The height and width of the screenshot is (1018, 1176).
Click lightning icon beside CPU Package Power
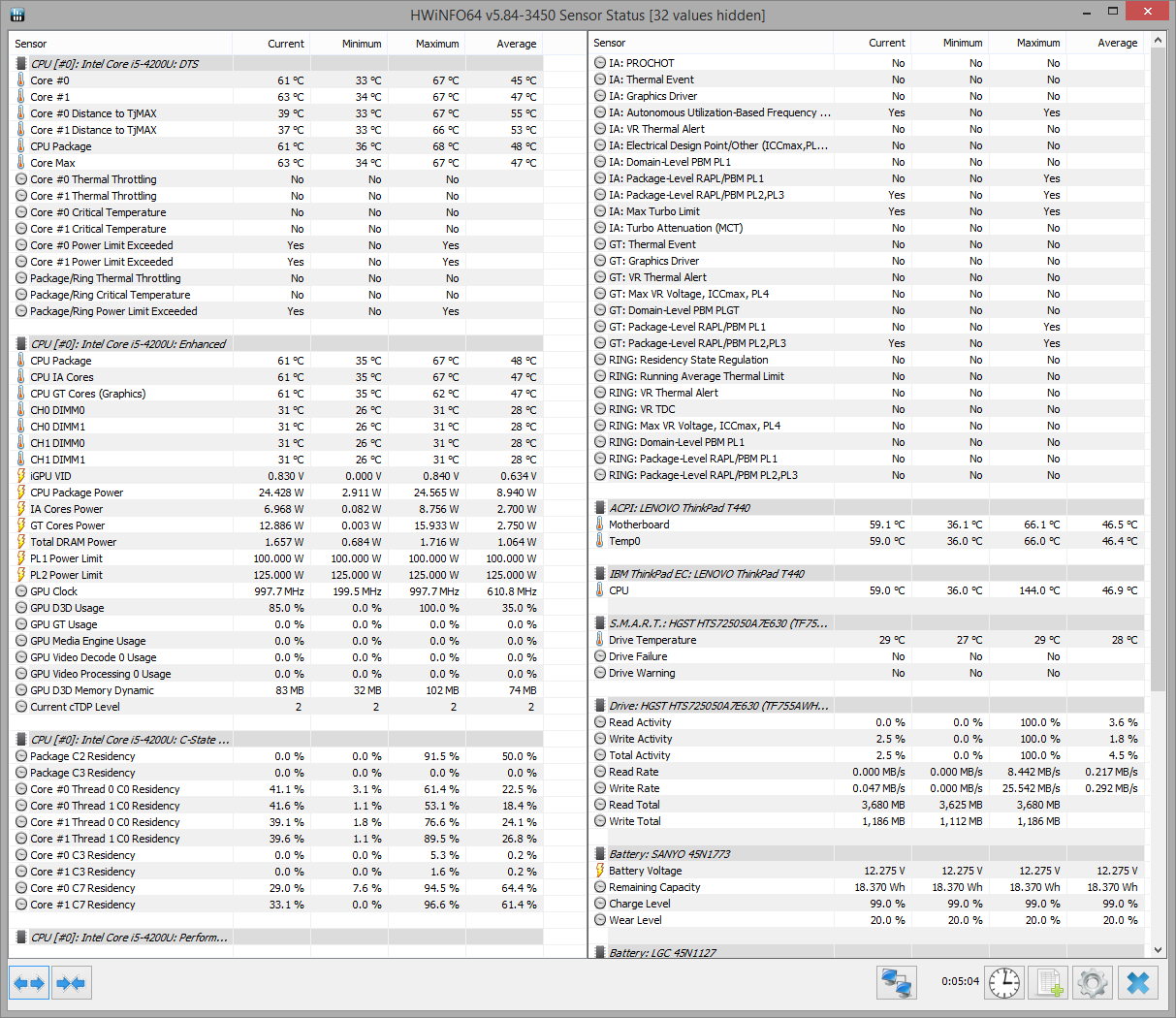[21, 493]
